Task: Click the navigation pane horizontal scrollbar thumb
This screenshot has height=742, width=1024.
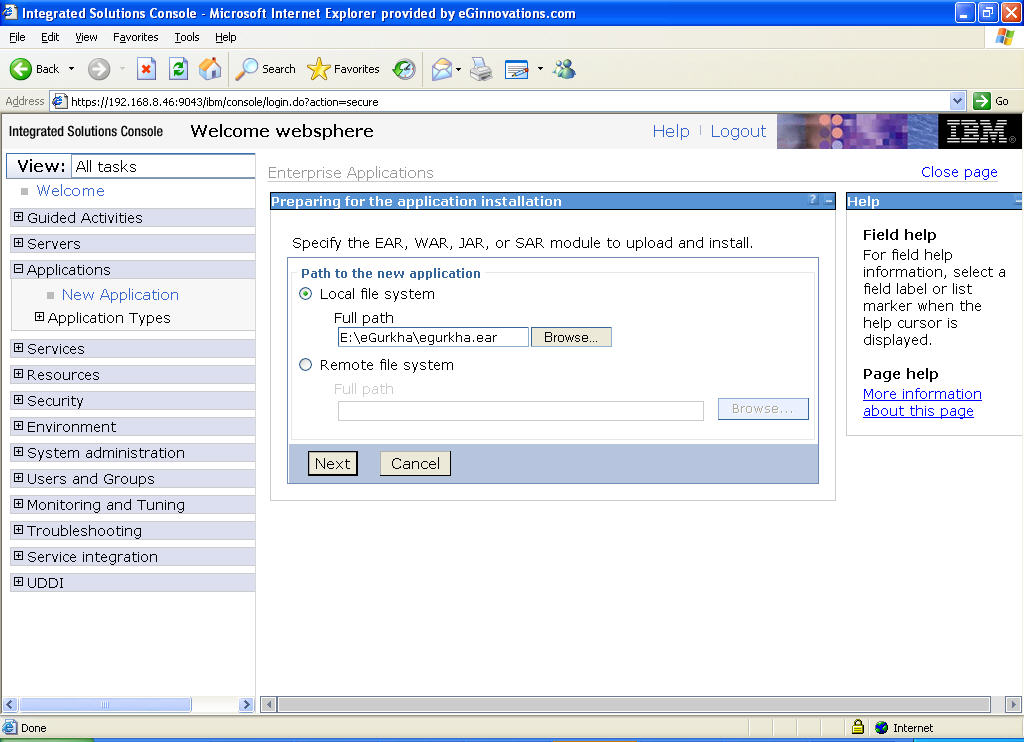Action: tap(104, 704)
